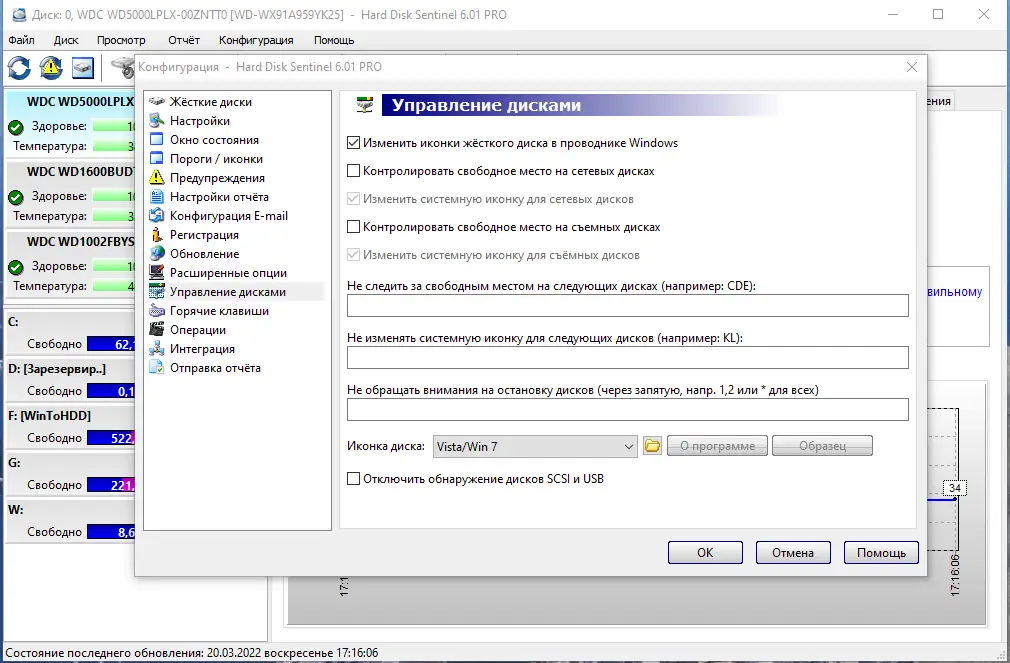Select Жёсткие диски in configuration list

[211, 102]
